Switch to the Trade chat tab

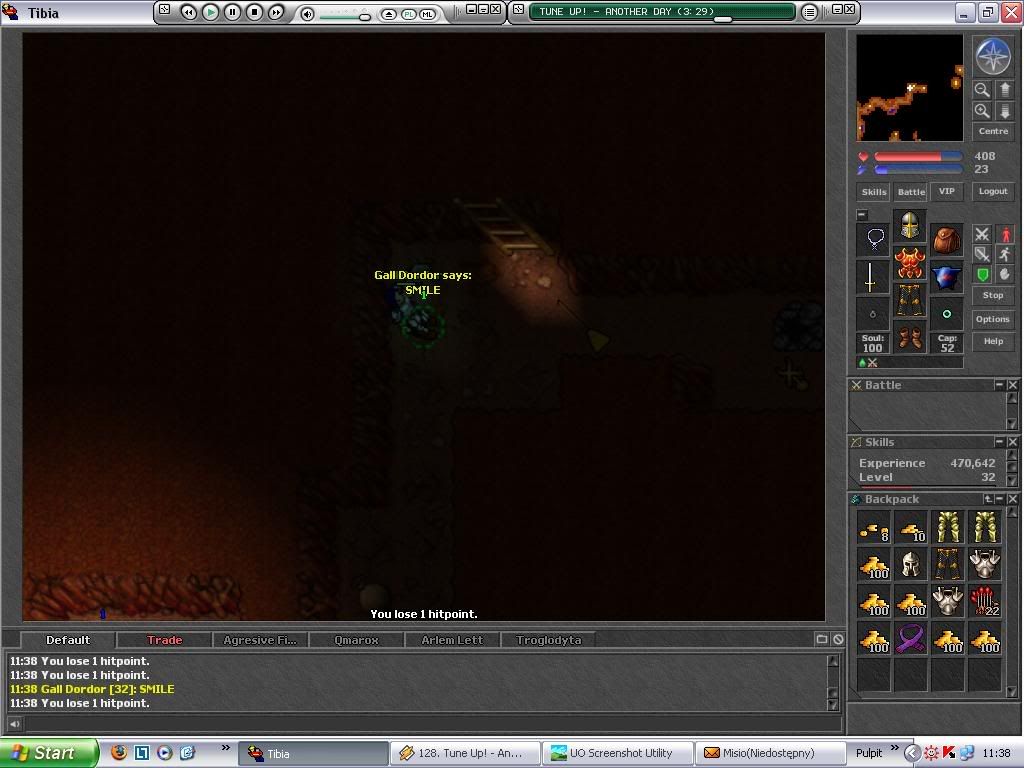coord(165,640)
